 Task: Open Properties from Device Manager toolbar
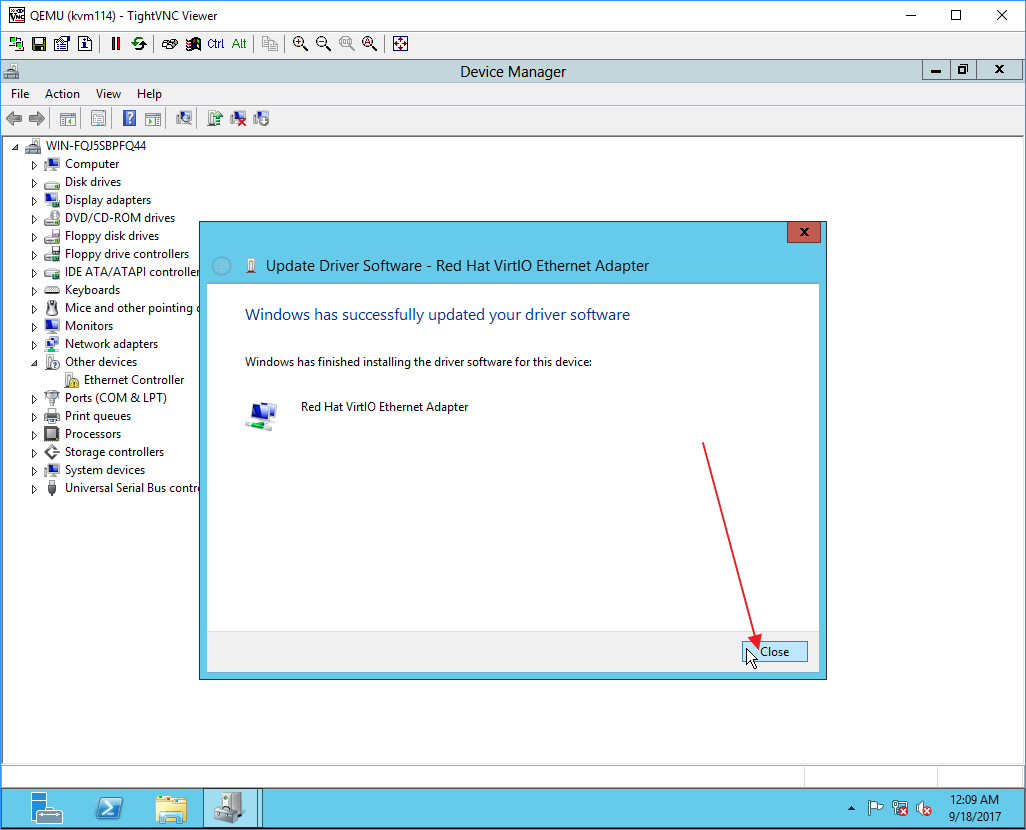click(98, 118)
